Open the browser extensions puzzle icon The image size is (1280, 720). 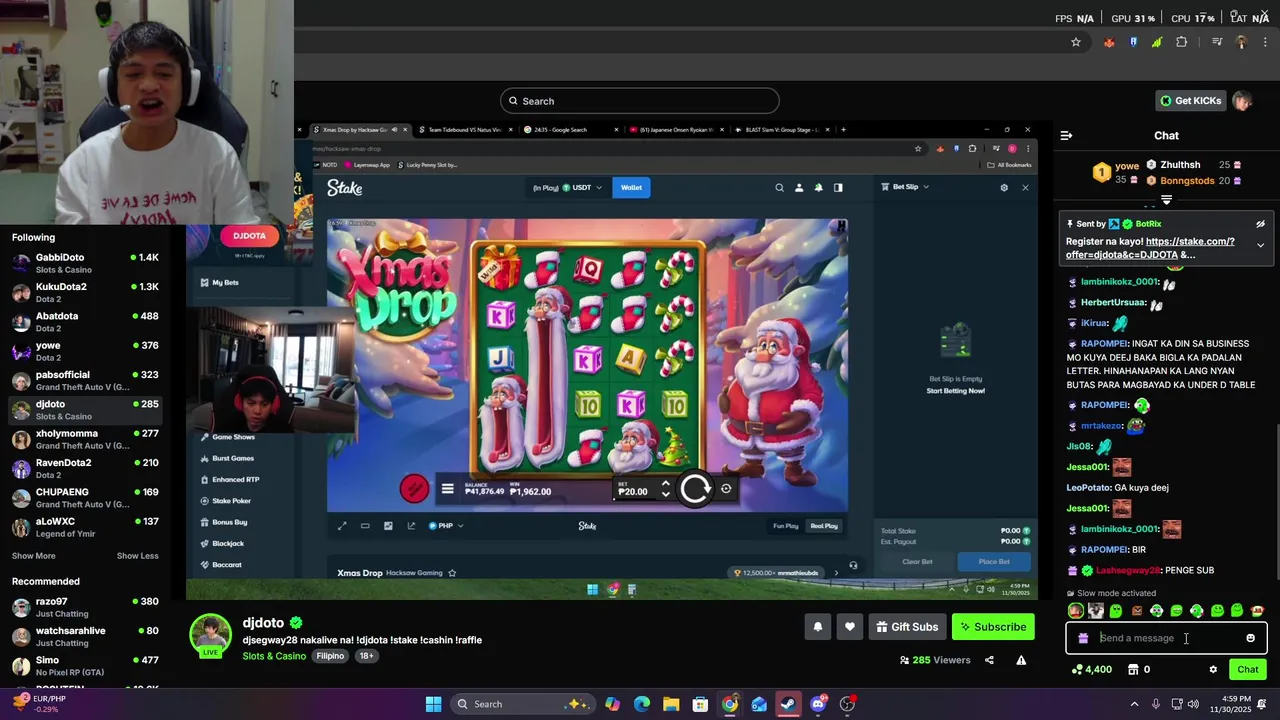point(1182,42)
